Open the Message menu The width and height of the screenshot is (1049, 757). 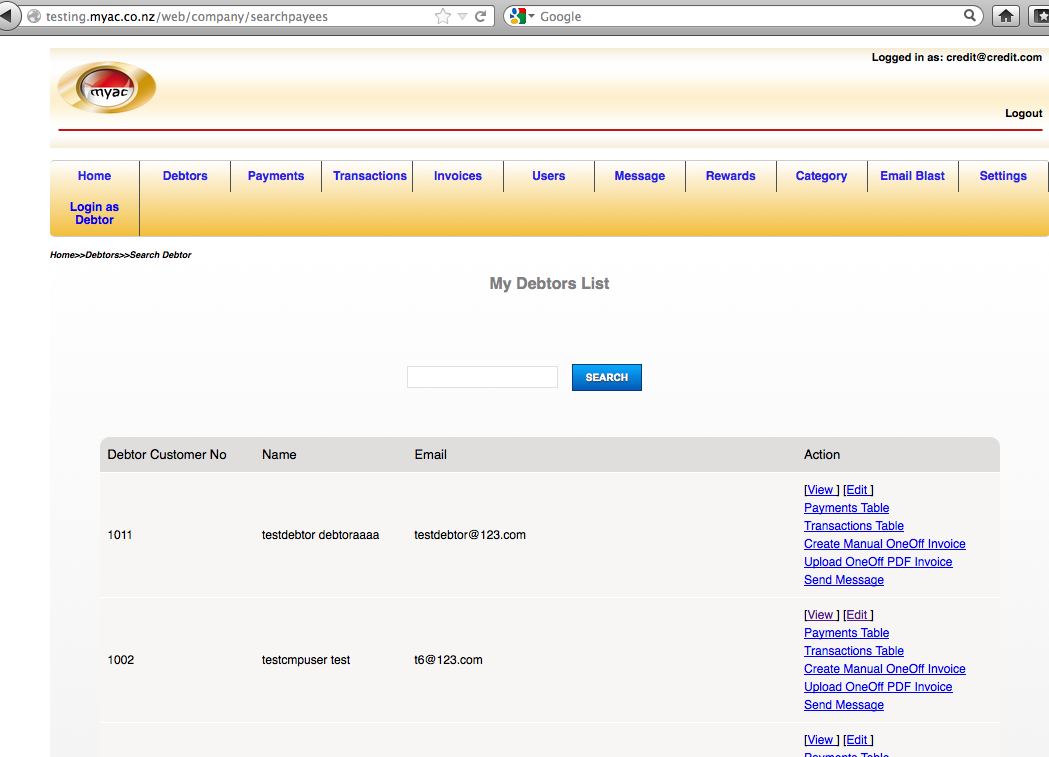pos(640,176)
